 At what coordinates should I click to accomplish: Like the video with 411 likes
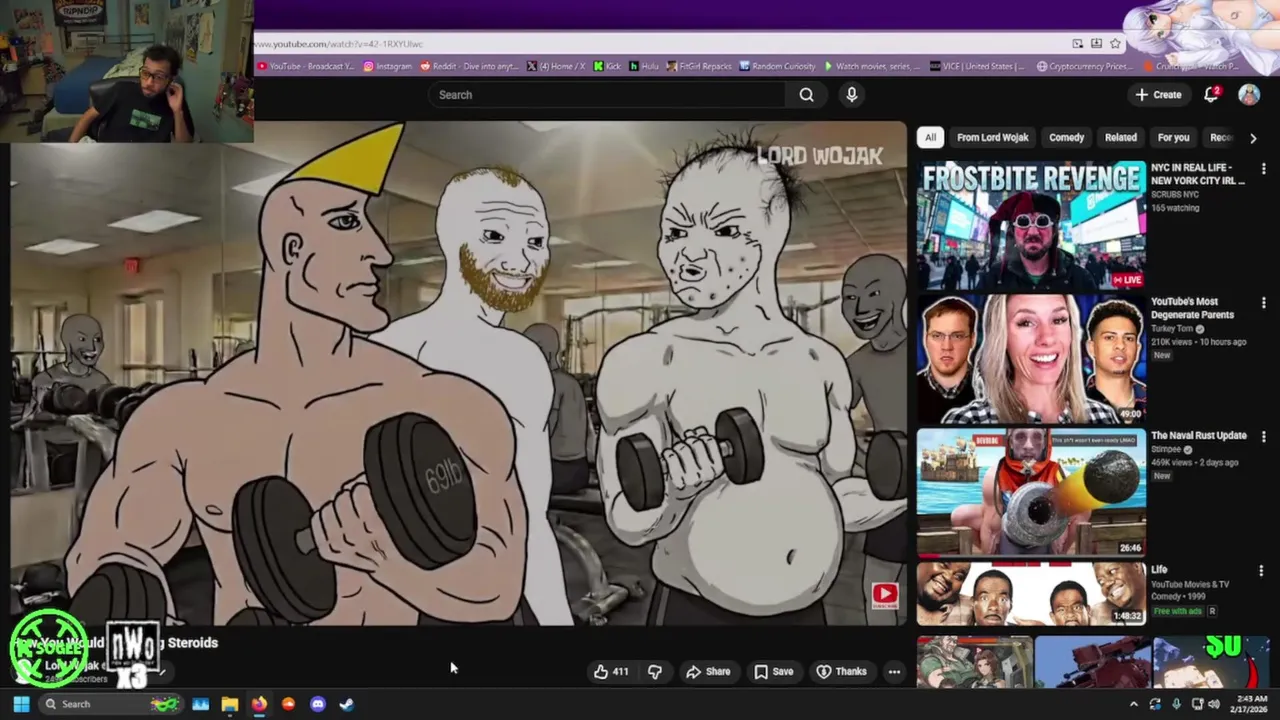[611, 672]
